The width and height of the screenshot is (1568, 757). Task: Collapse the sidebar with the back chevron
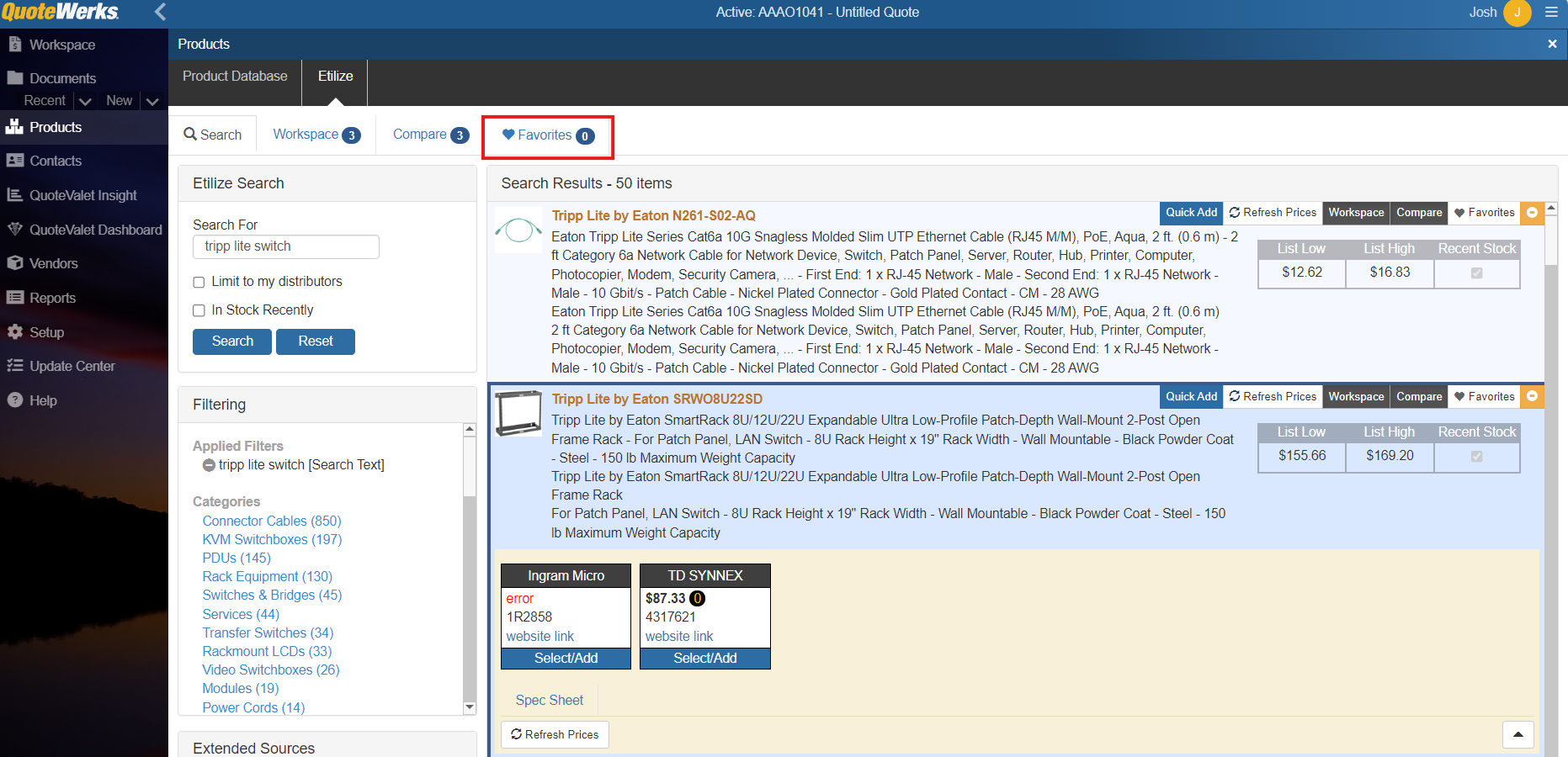(x=161, y=12)
